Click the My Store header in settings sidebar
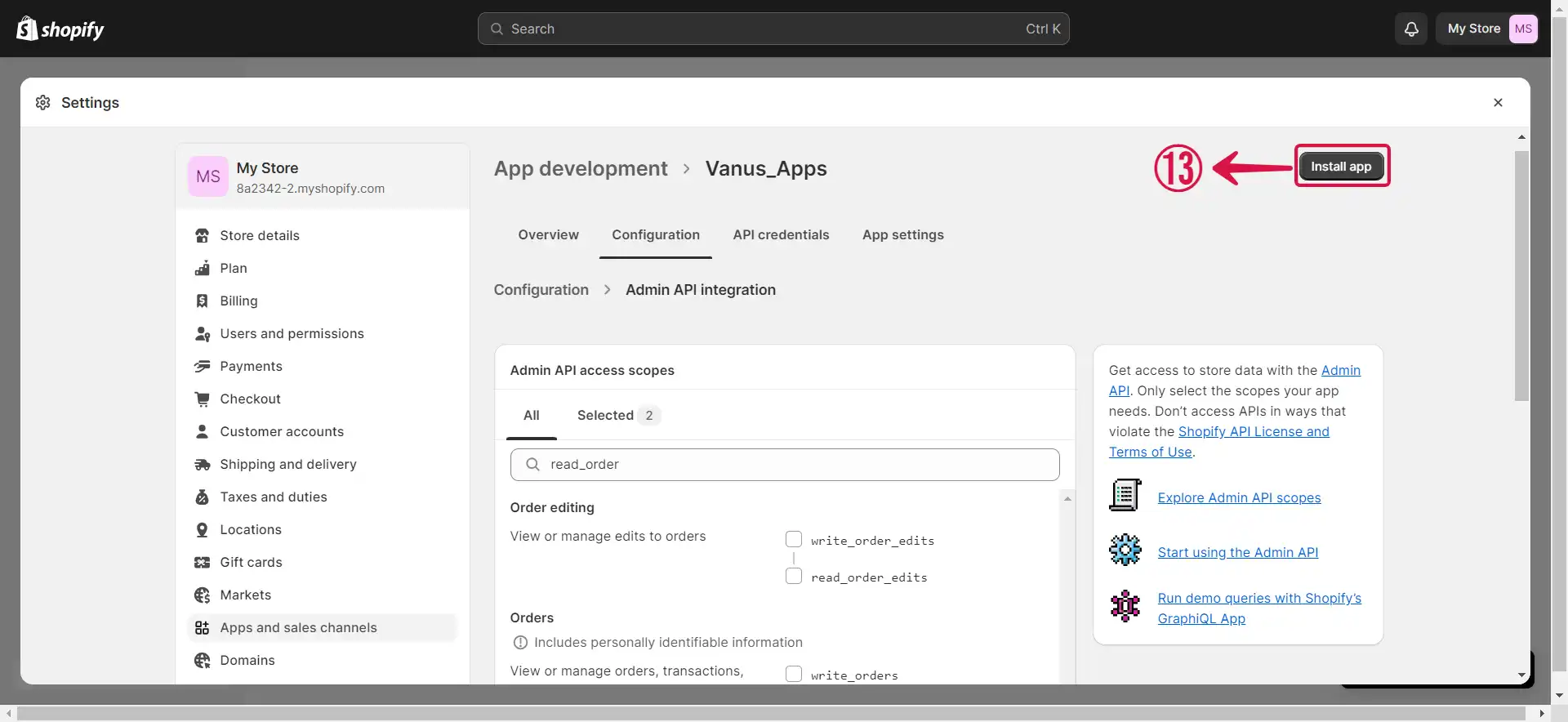Image resolution: width=1568 pixels, height=722 pixels. 323,176
